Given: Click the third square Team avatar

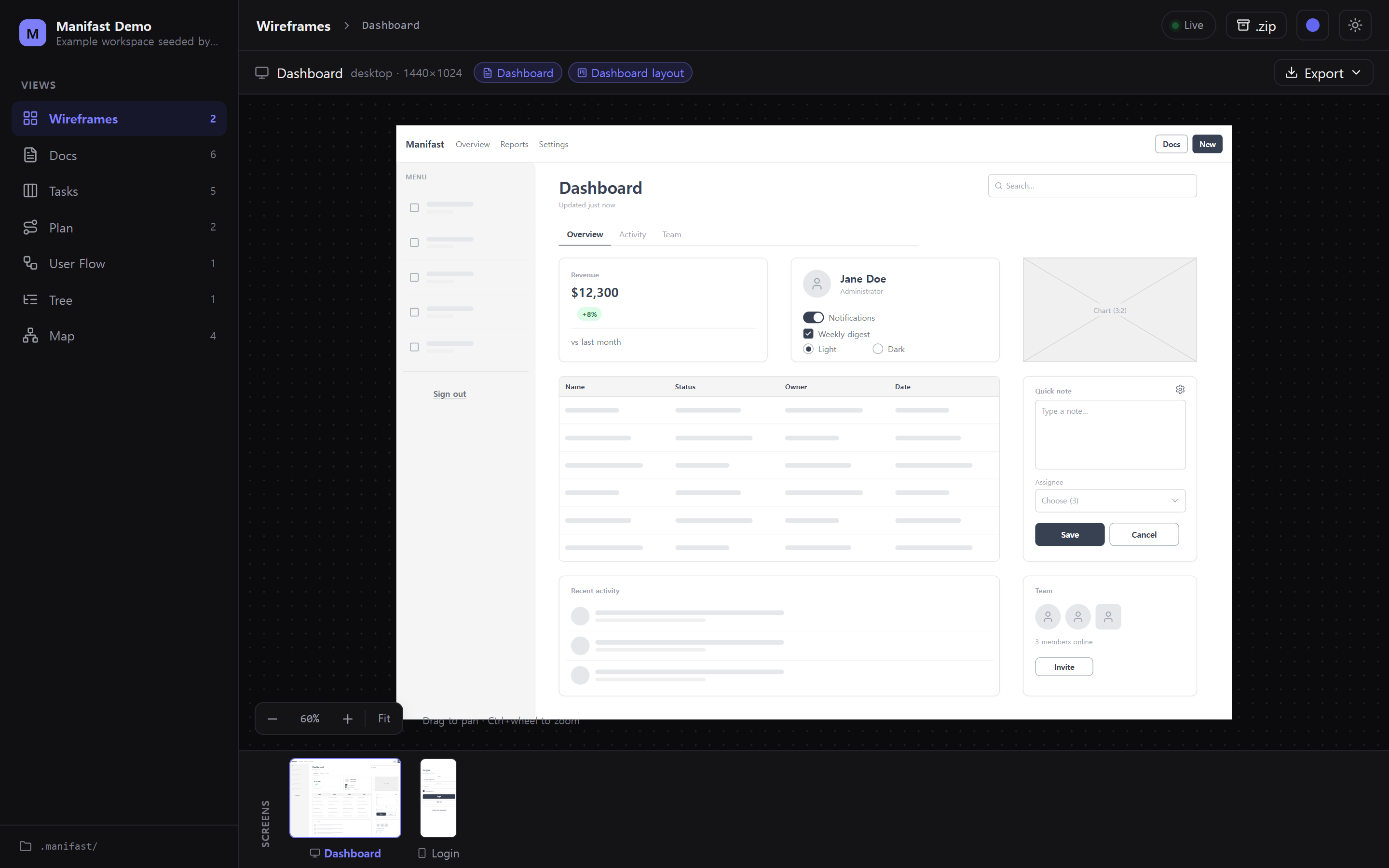Looking at the screenshot, I should point(1108,617).
